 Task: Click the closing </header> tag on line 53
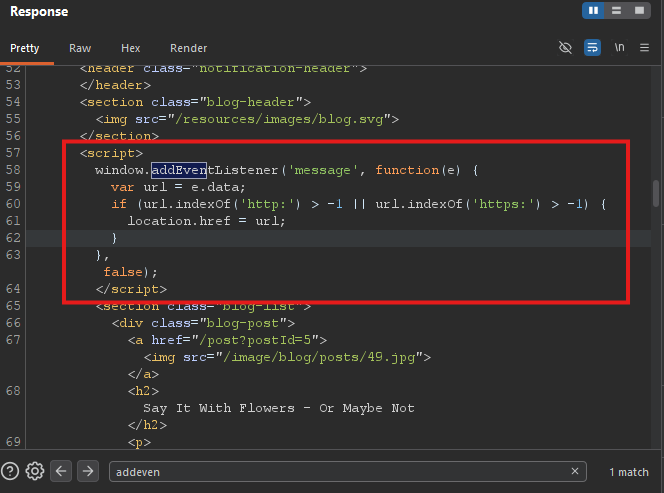click(x=115, y=86)
